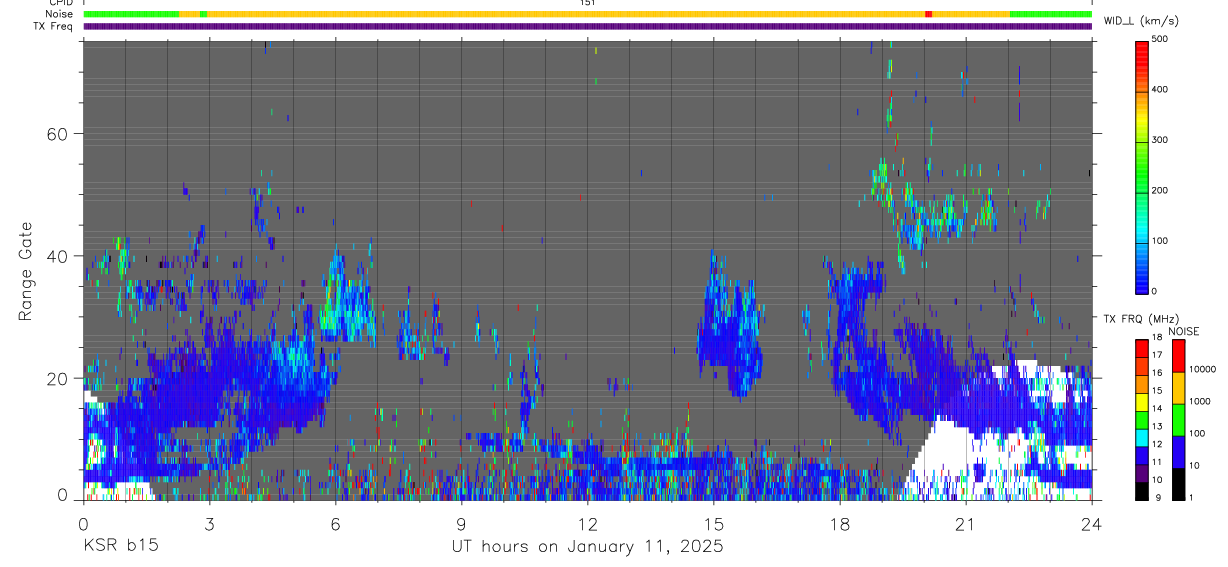The height and width of the screenshot is (567, 1228).
Task: Click the orange 1000–10000 NOISE legend swatch
Action: pyautogui.click(x=1177, y=388)
